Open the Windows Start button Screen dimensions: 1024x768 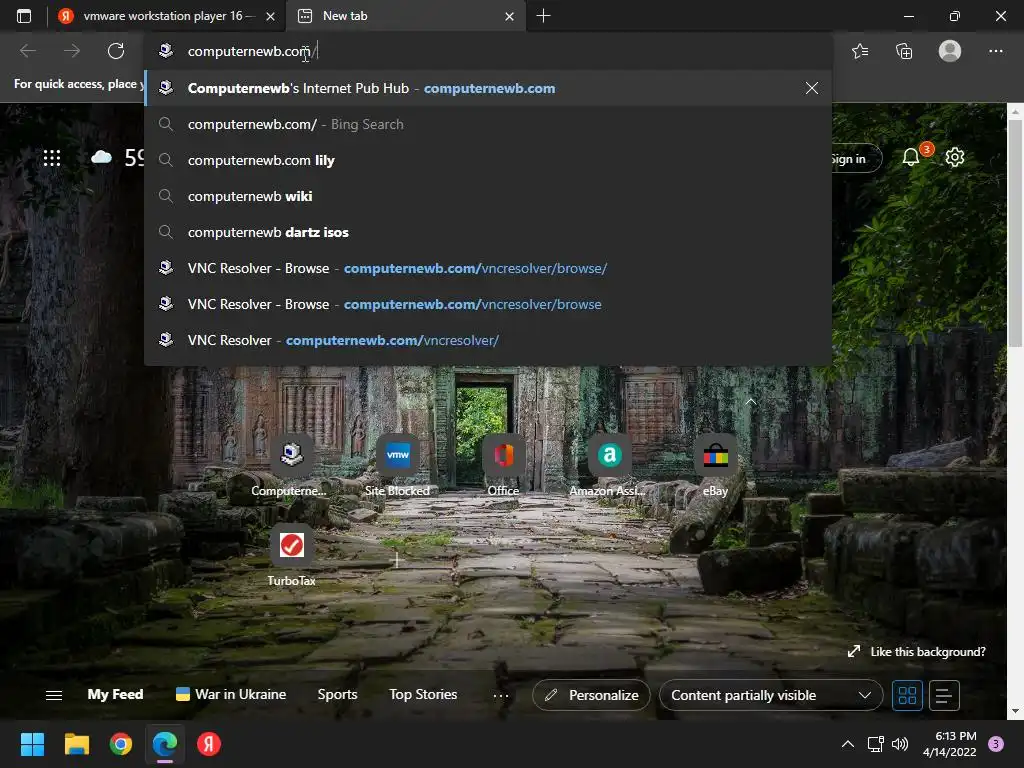[32, 744]
